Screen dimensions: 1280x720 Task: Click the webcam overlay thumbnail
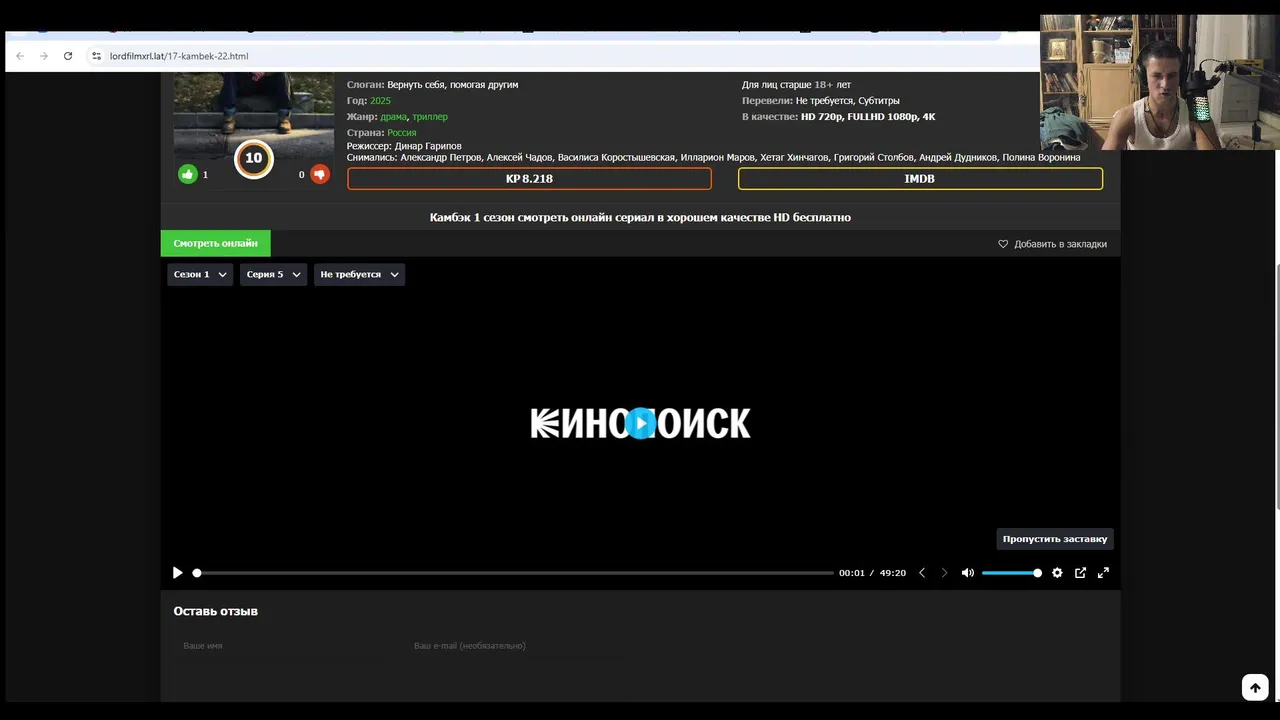[1160, 82]
